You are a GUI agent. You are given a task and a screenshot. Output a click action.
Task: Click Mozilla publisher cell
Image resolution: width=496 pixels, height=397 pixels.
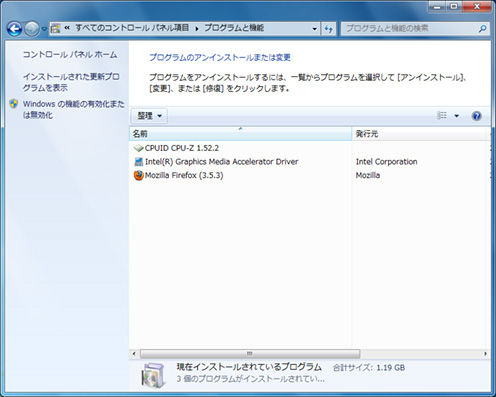coord(368,175)
